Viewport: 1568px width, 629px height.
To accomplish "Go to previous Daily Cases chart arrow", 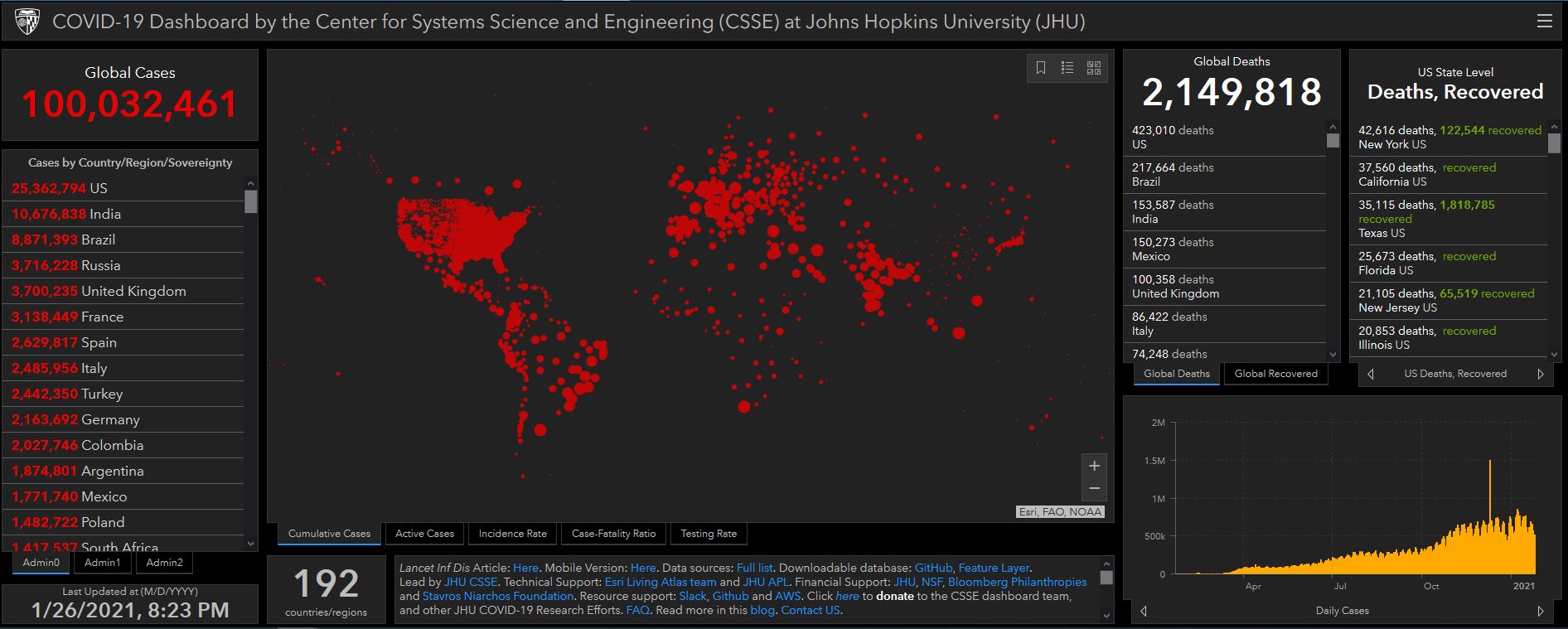I will 1145,611.
